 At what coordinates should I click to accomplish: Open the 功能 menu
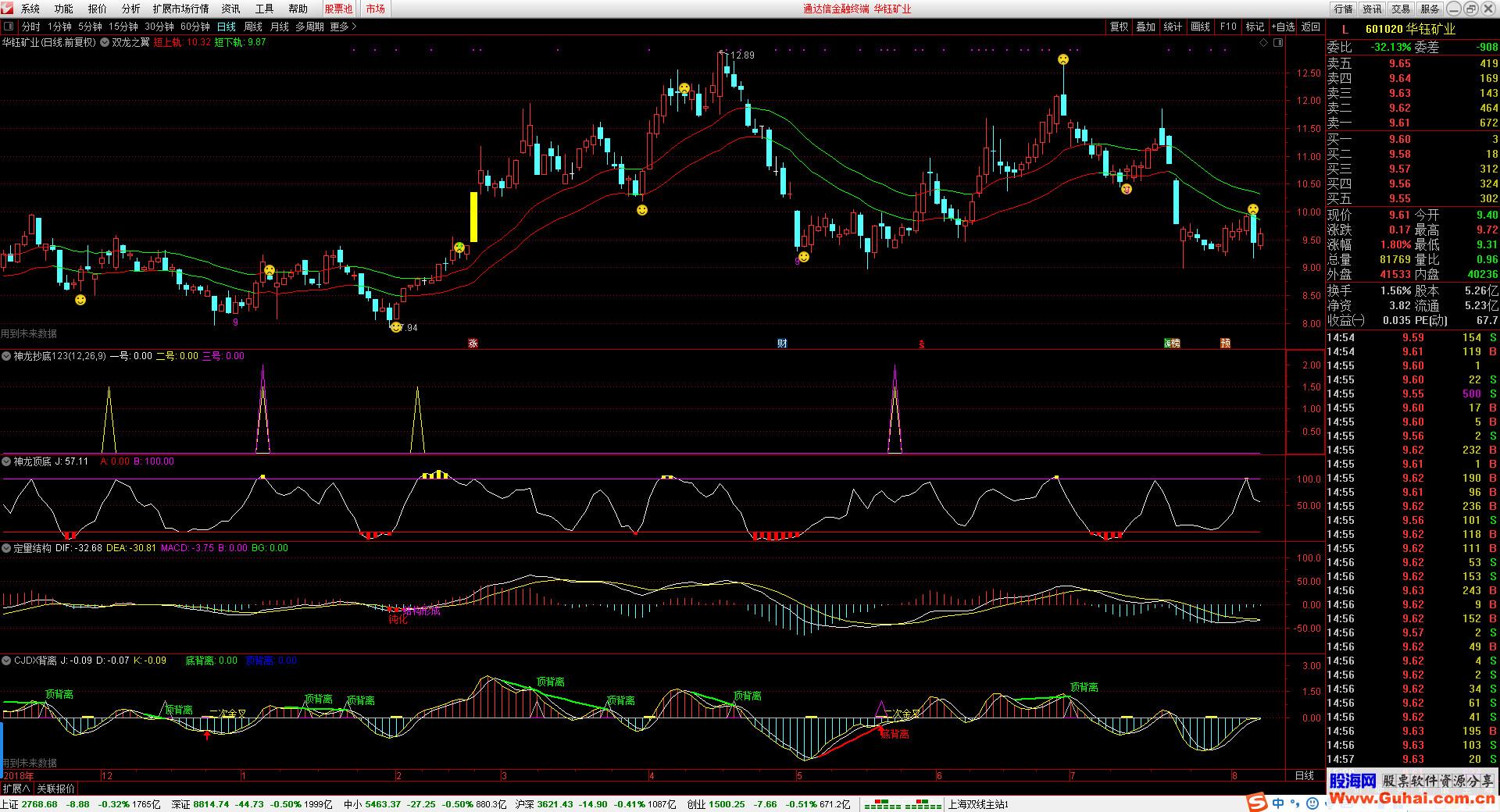click(64, 9)
